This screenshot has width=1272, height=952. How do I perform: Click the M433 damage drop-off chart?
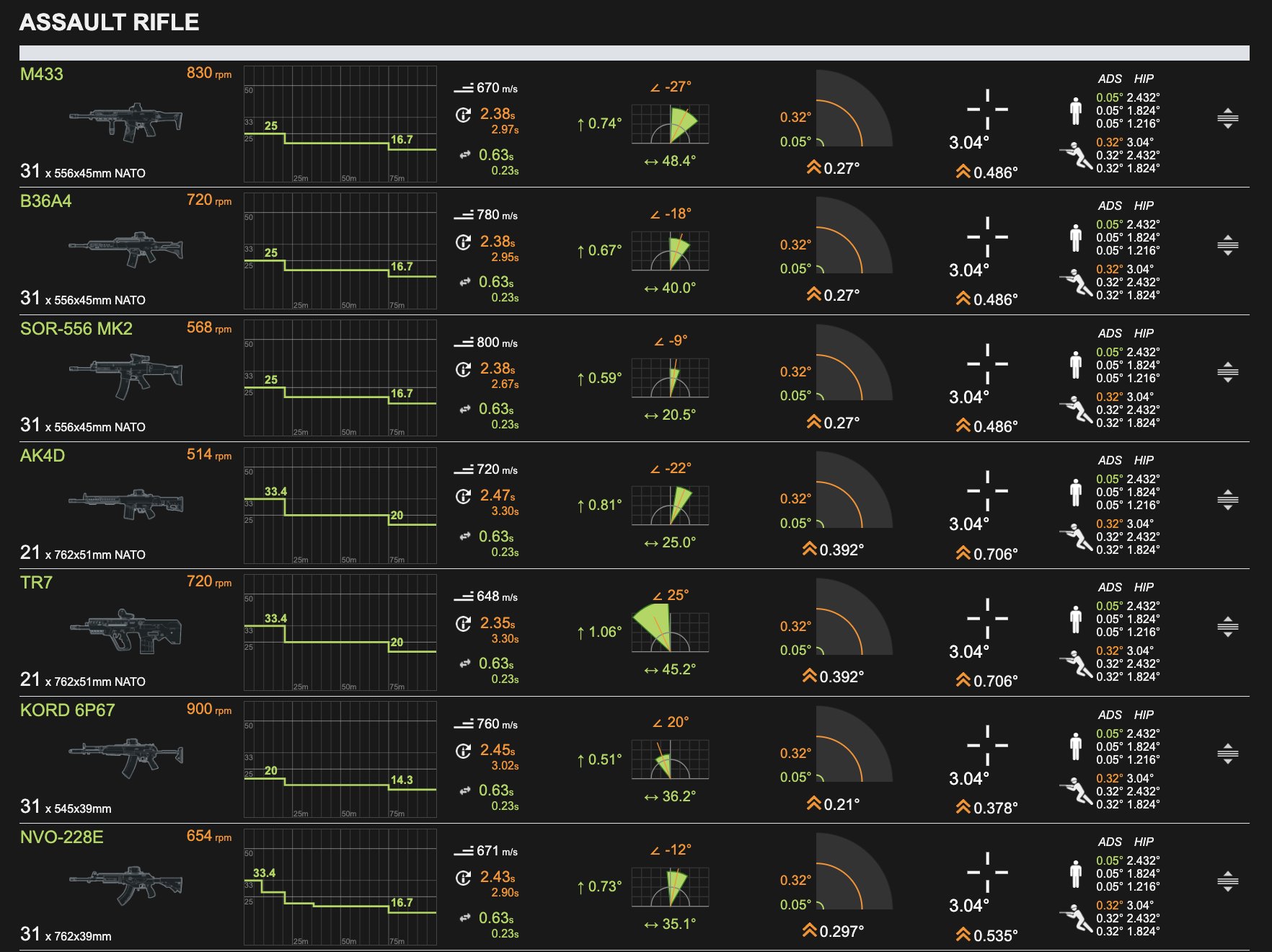(x=340, y=124)
